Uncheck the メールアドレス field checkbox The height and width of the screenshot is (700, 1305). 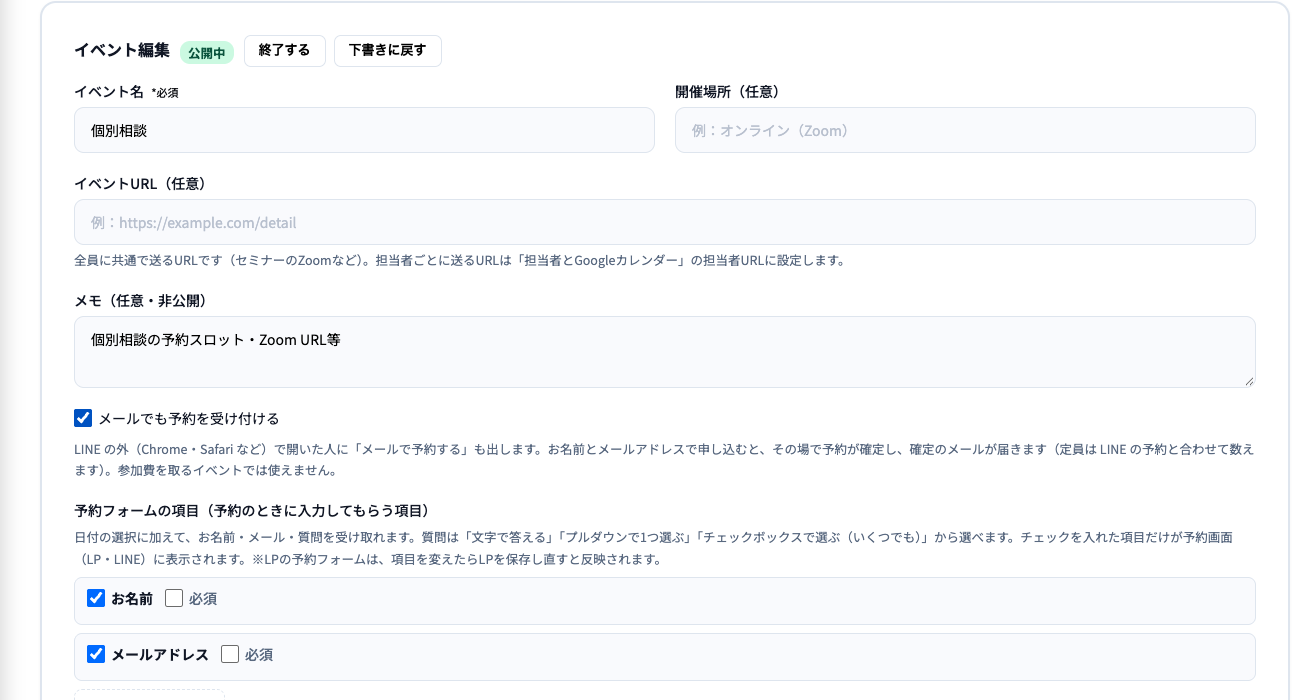(x=96, y=654)
